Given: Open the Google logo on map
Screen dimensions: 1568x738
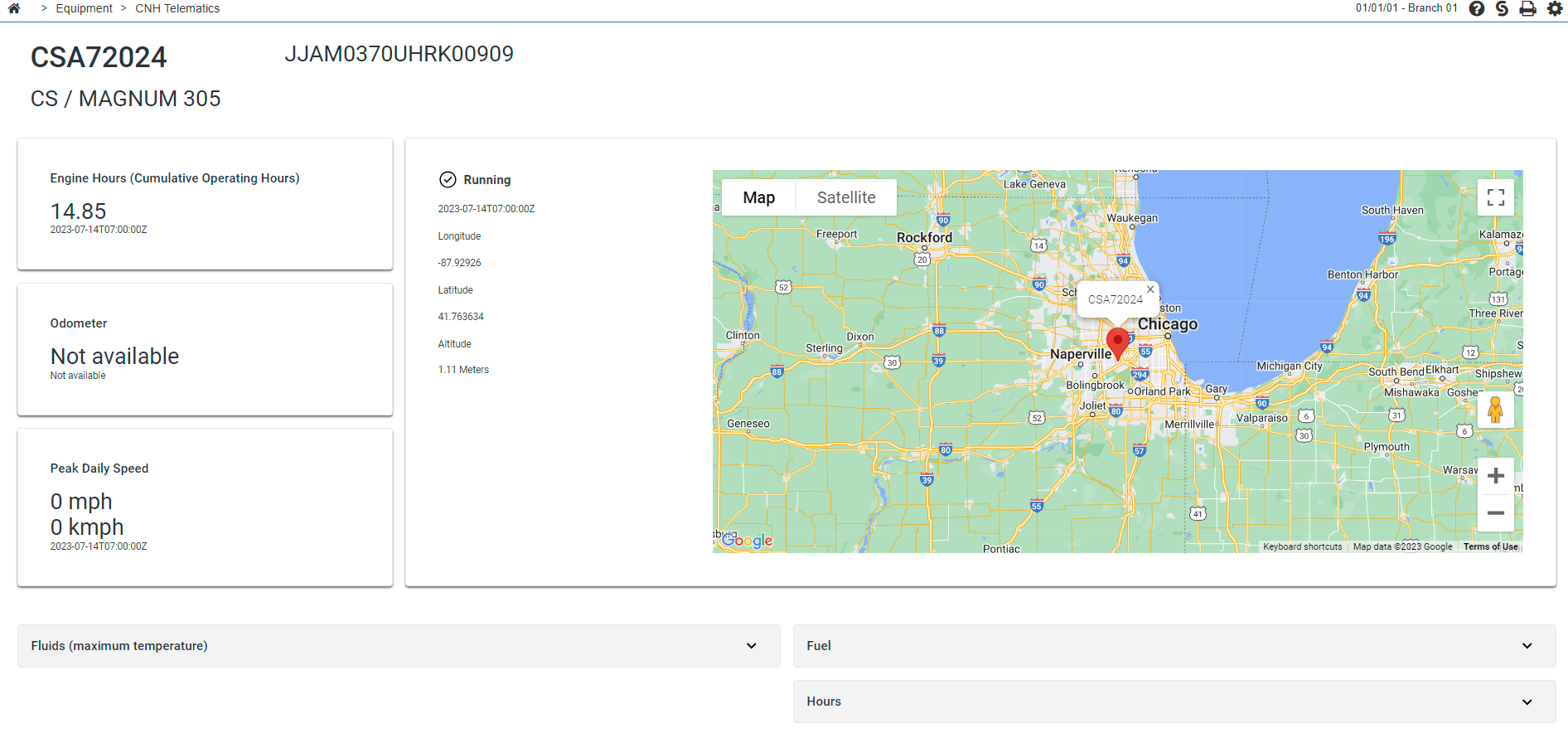Looking at the screenshot, I should tap(748, 541).
